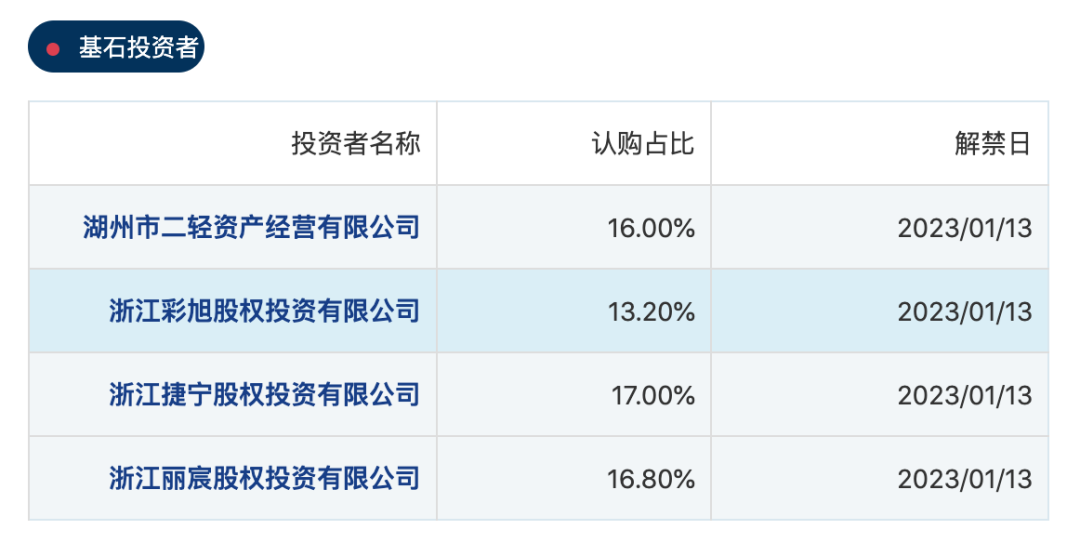Select the 17.00% subscription ratio cell
Screen dimensions: 1080x556
(x=653, y=396)
